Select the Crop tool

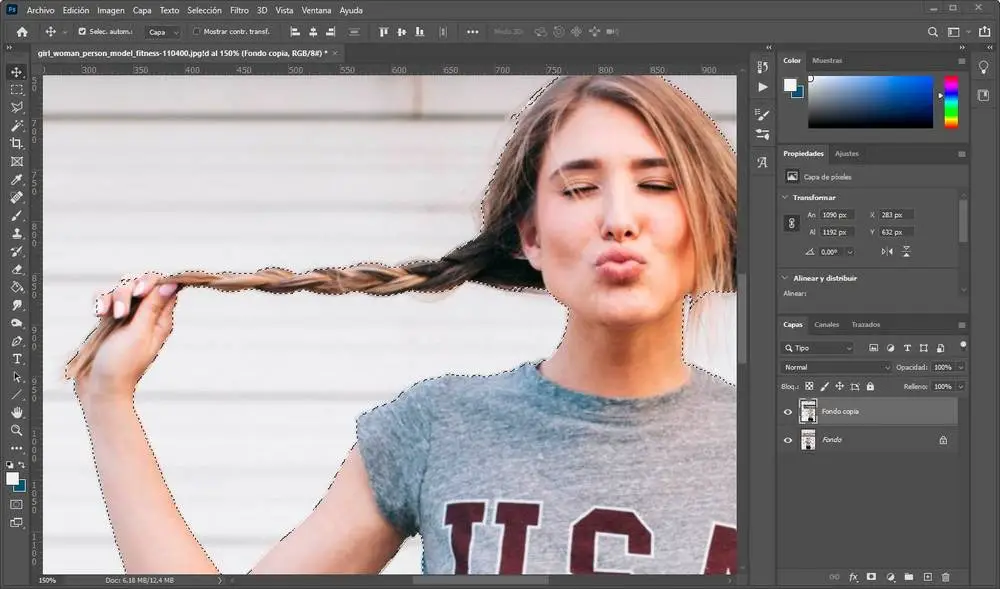pyautogui.click(x=17, y=143)
